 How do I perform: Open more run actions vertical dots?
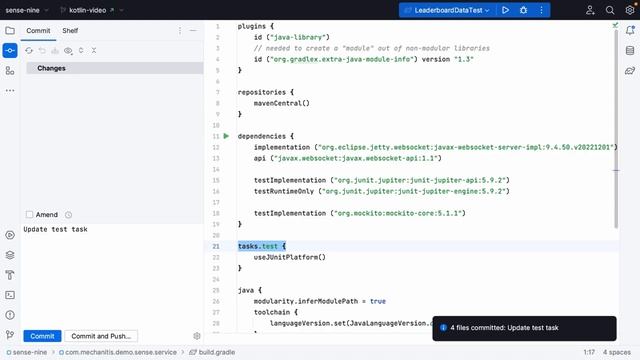point(541,10)
